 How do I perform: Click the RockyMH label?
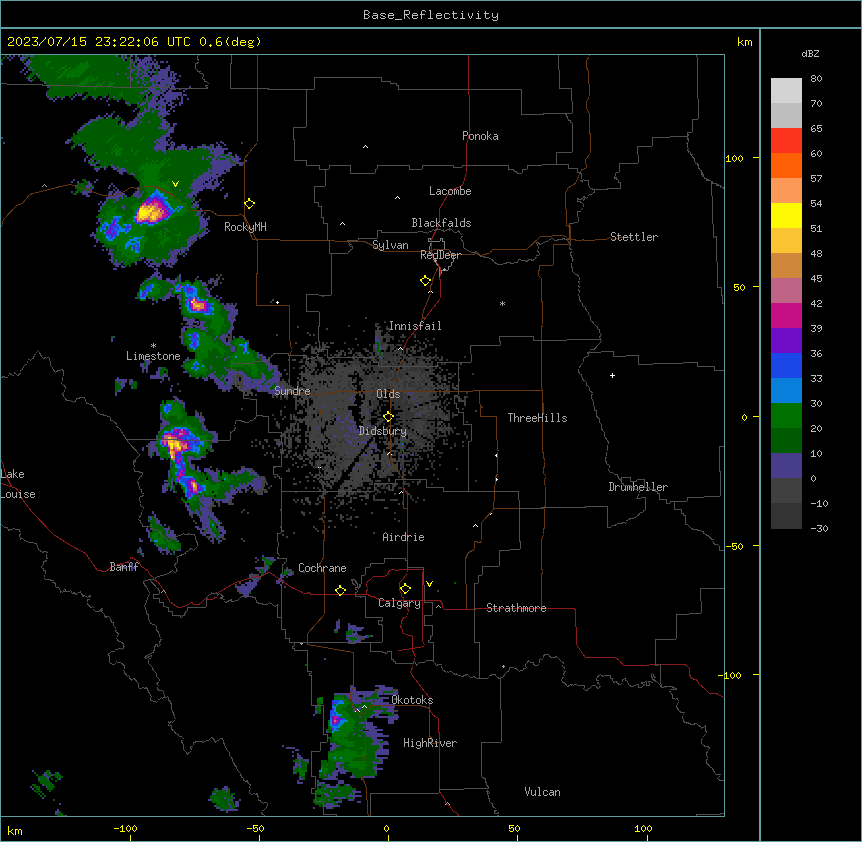[245, 227]
